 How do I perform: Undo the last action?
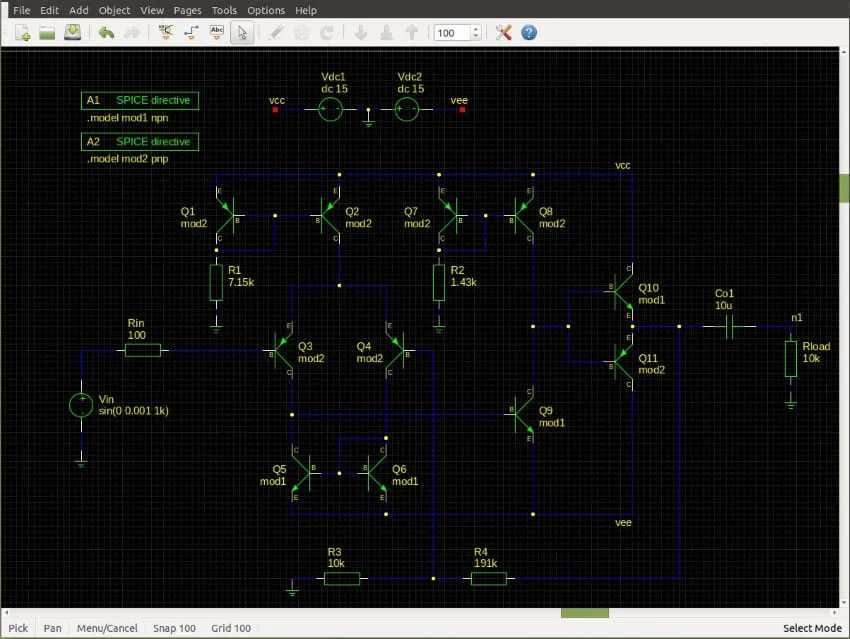[106, 33]
